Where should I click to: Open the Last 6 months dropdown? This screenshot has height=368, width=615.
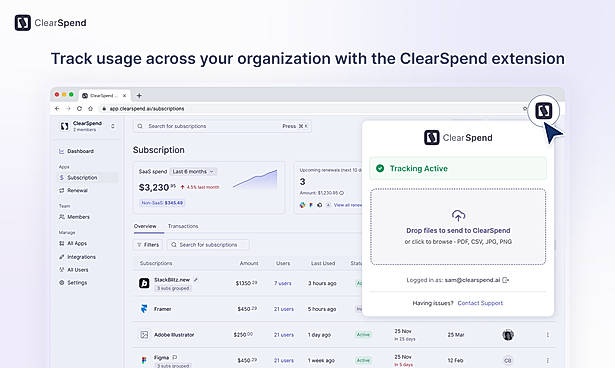193,171
